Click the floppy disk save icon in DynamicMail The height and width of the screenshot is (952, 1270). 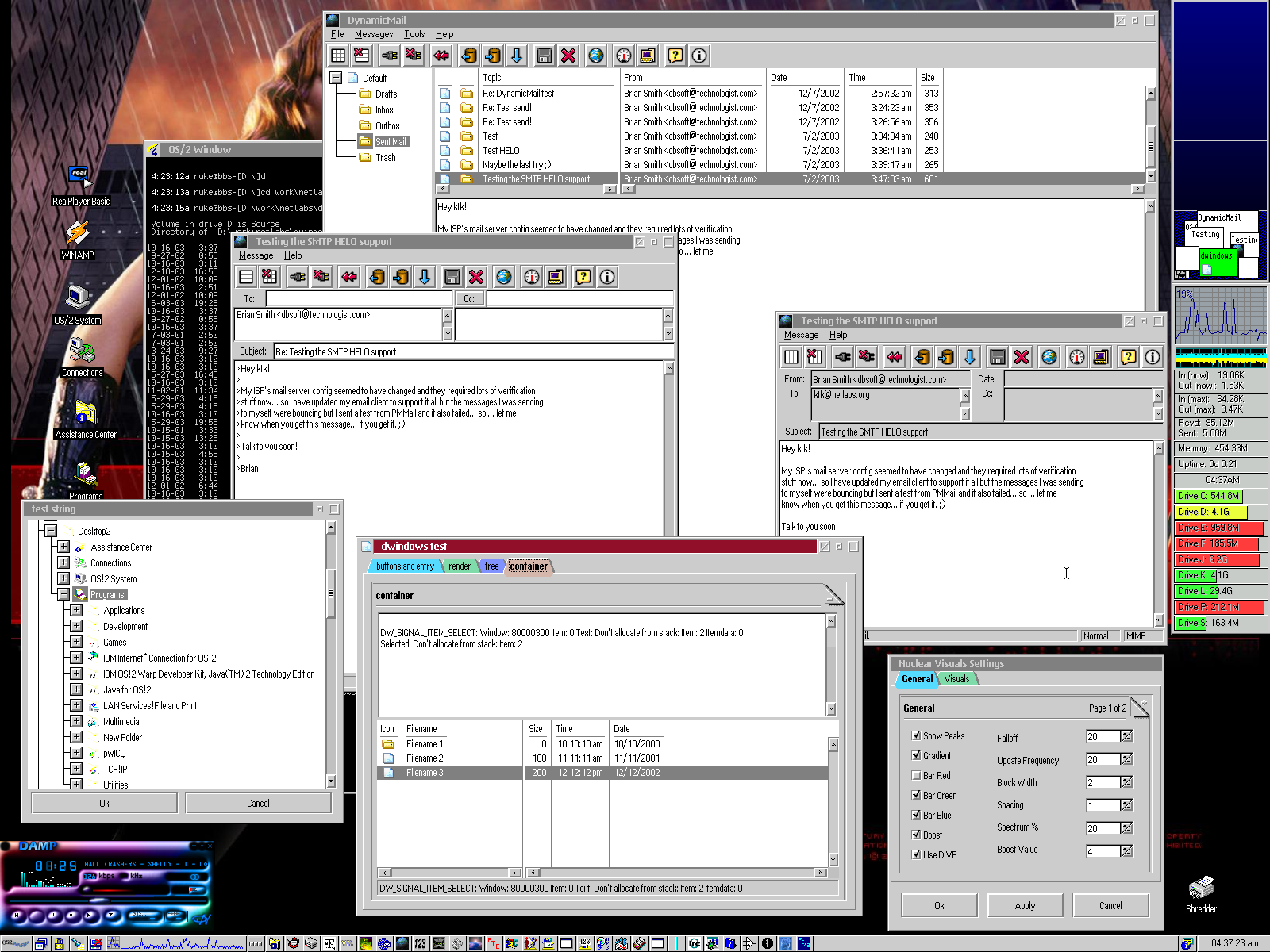(545, 56)
